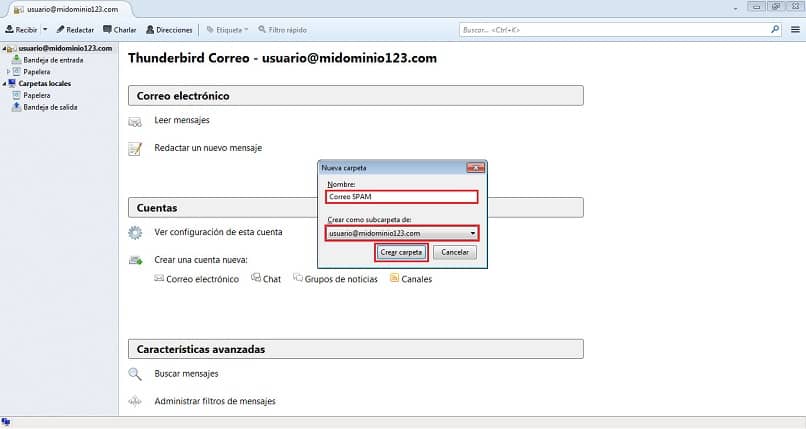Open the hamburger application menu
The width and height of the screenshot is (806, 429).
(x=795, y=30)
